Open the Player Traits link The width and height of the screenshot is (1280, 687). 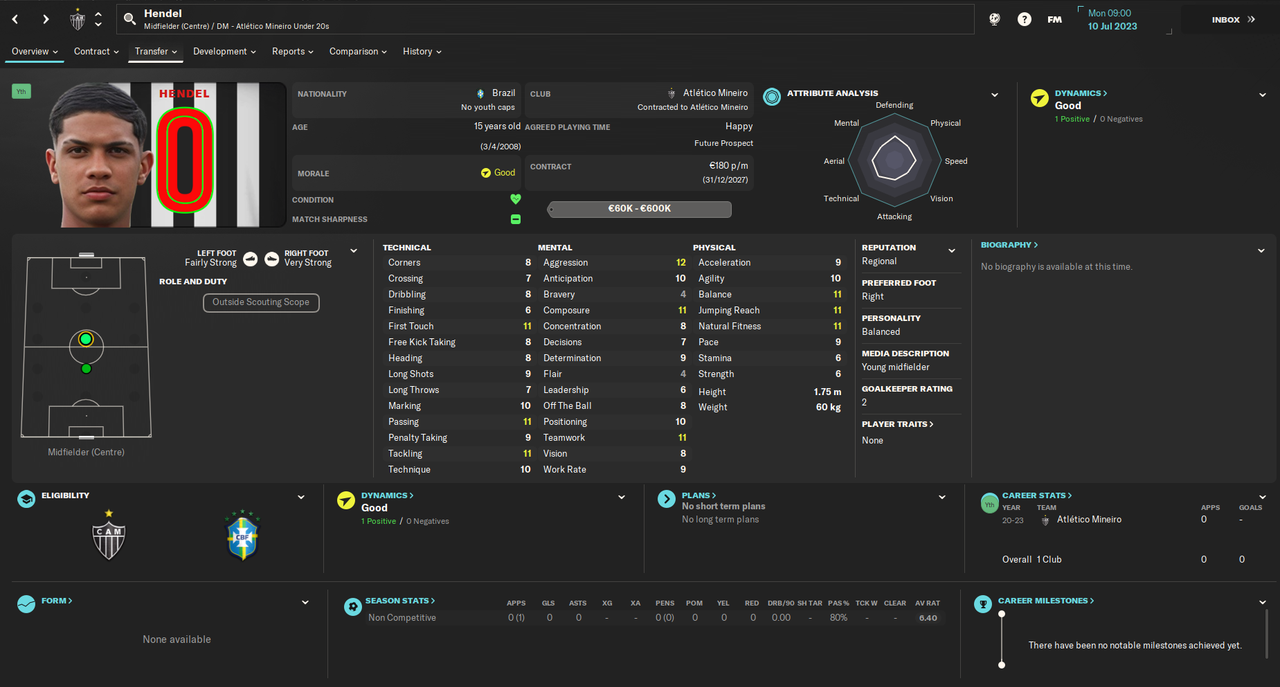coord(897,424)
